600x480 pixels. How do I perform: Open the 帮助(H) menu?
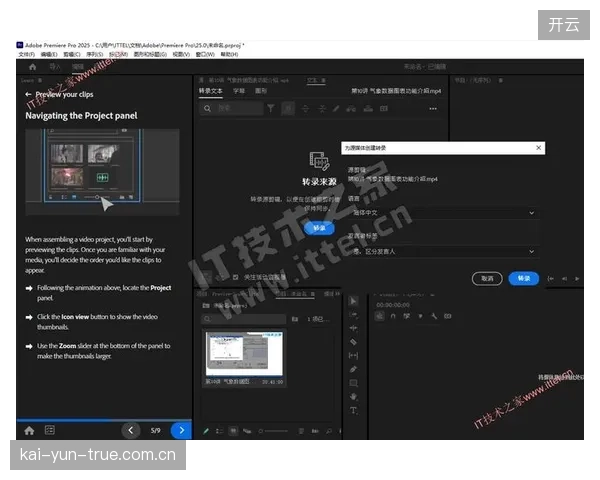(x=229, y=54)
